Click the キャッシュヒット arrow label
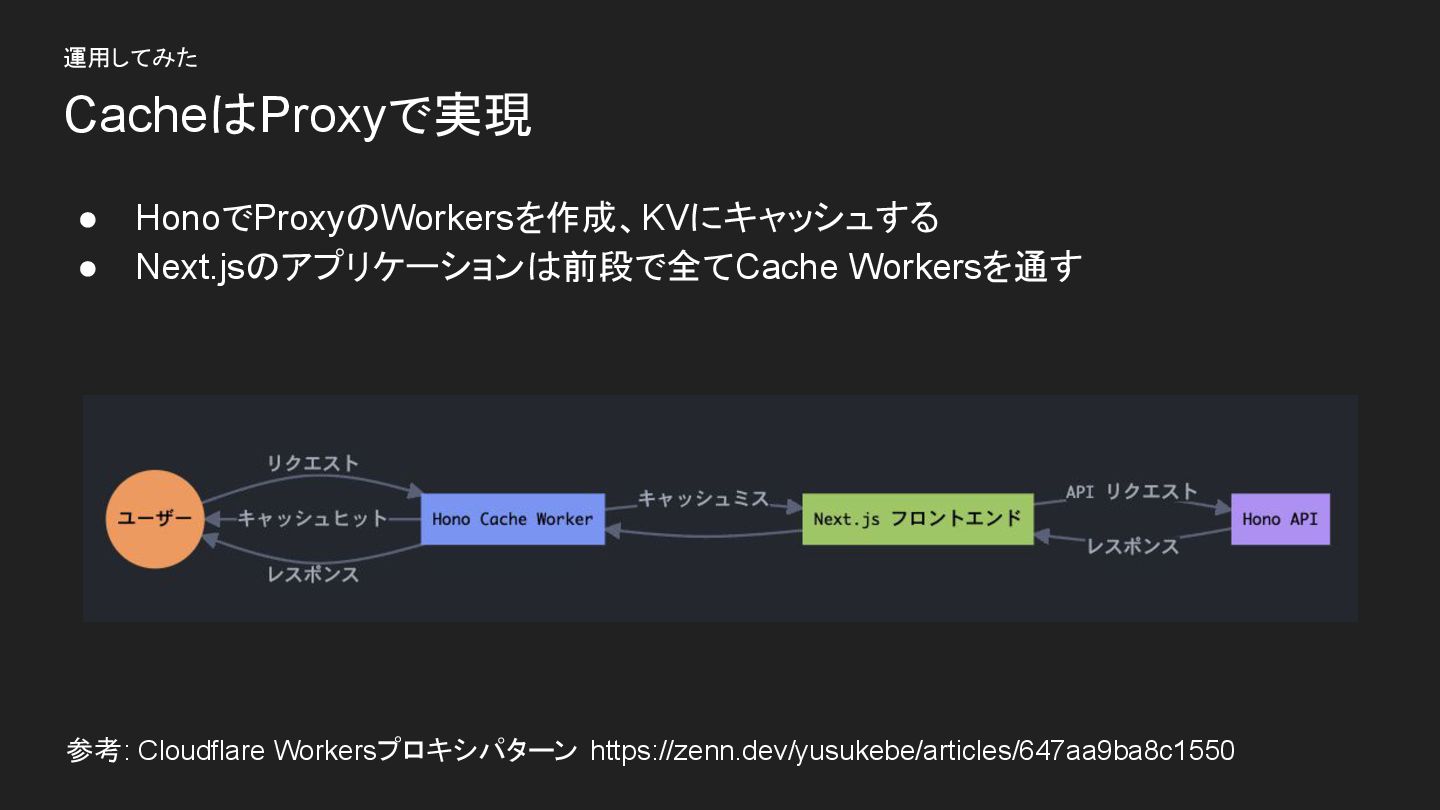Viewport: 1440px width, 810px height. tap(312, 518)
